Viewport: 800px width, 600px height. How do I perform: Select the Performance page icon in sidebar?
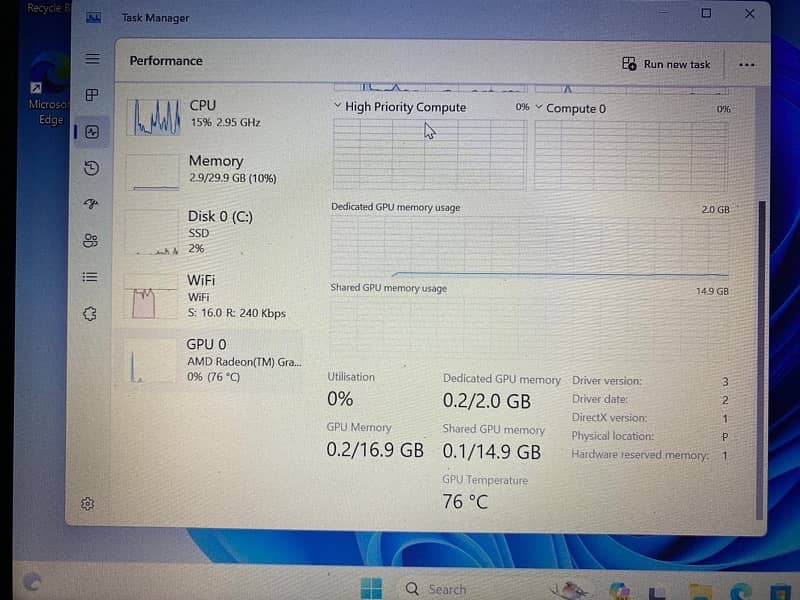(92, 132)
